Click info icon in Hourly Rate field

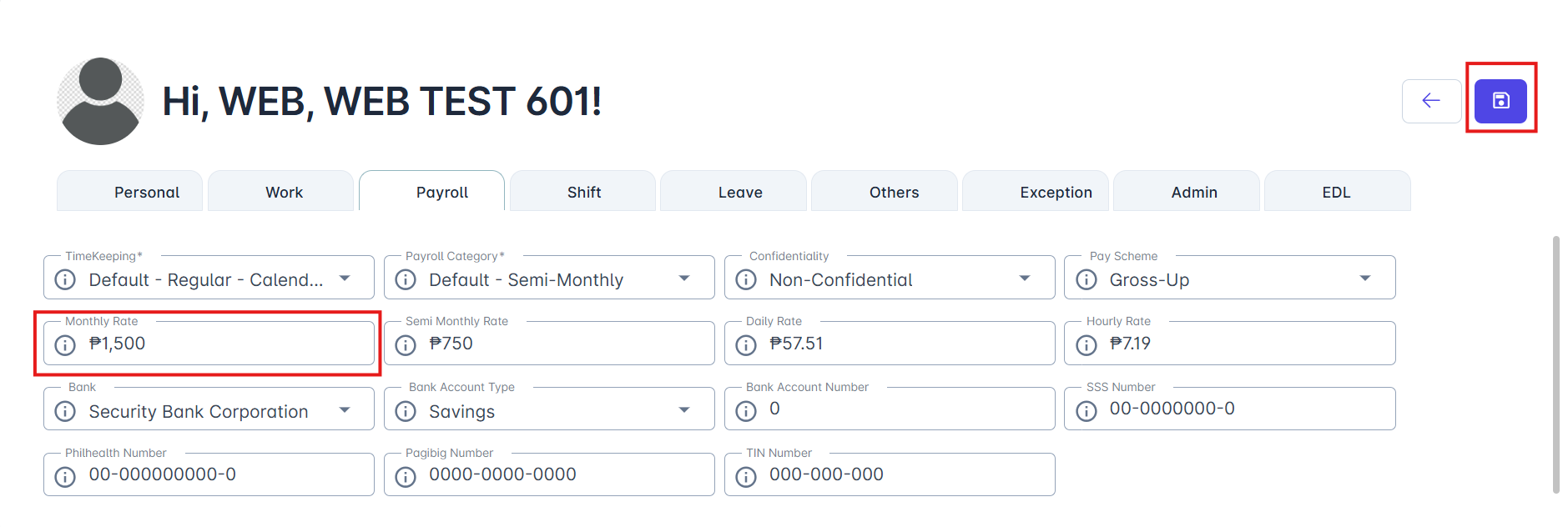(1087, 344)
